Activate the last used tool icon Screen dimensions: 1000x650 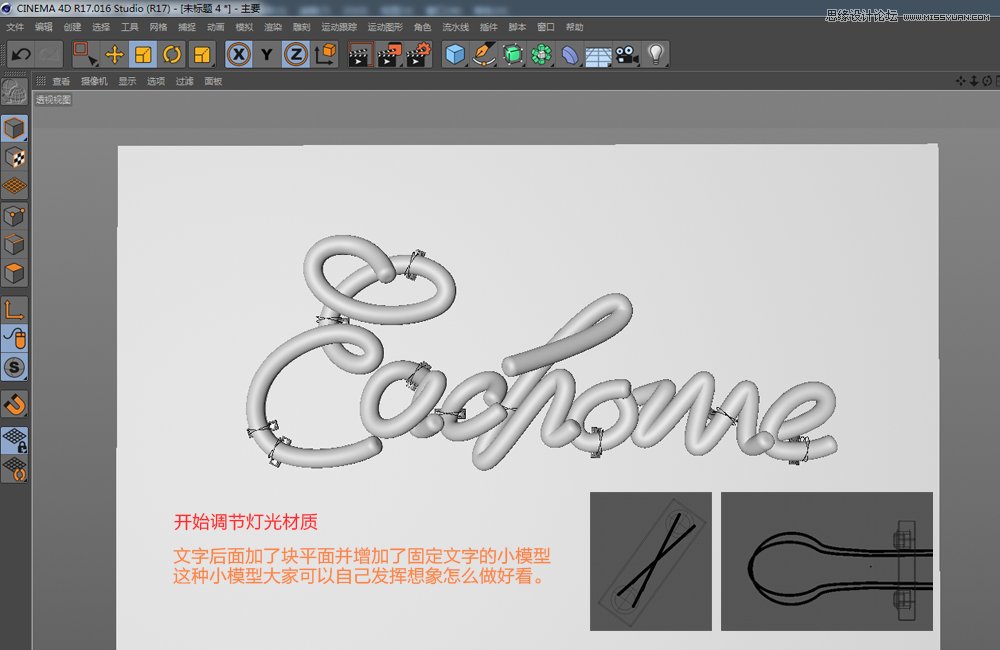point(202,54)
